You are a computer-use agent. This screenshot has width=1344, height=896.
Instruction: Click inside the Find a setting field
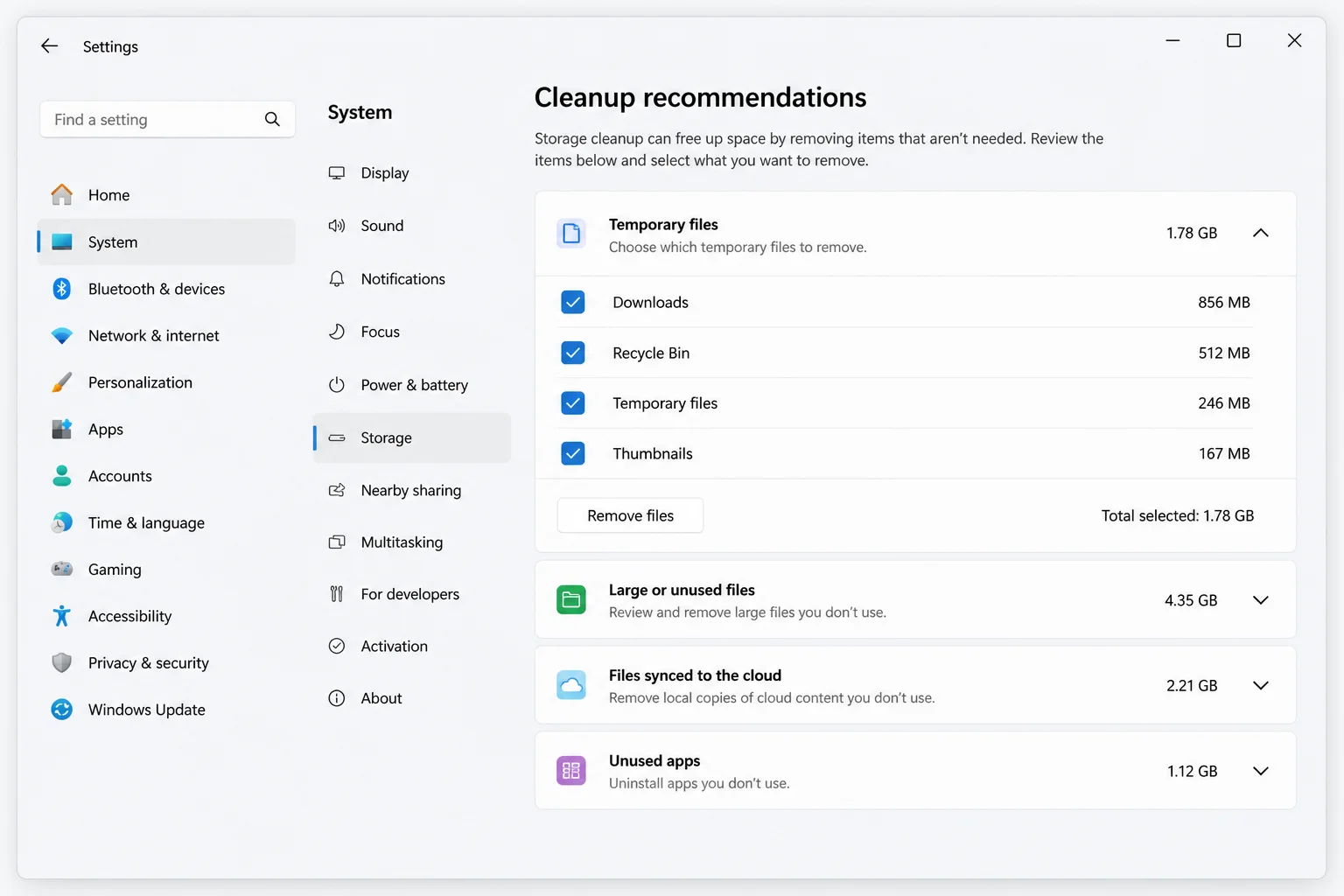(x=167, y=119)
